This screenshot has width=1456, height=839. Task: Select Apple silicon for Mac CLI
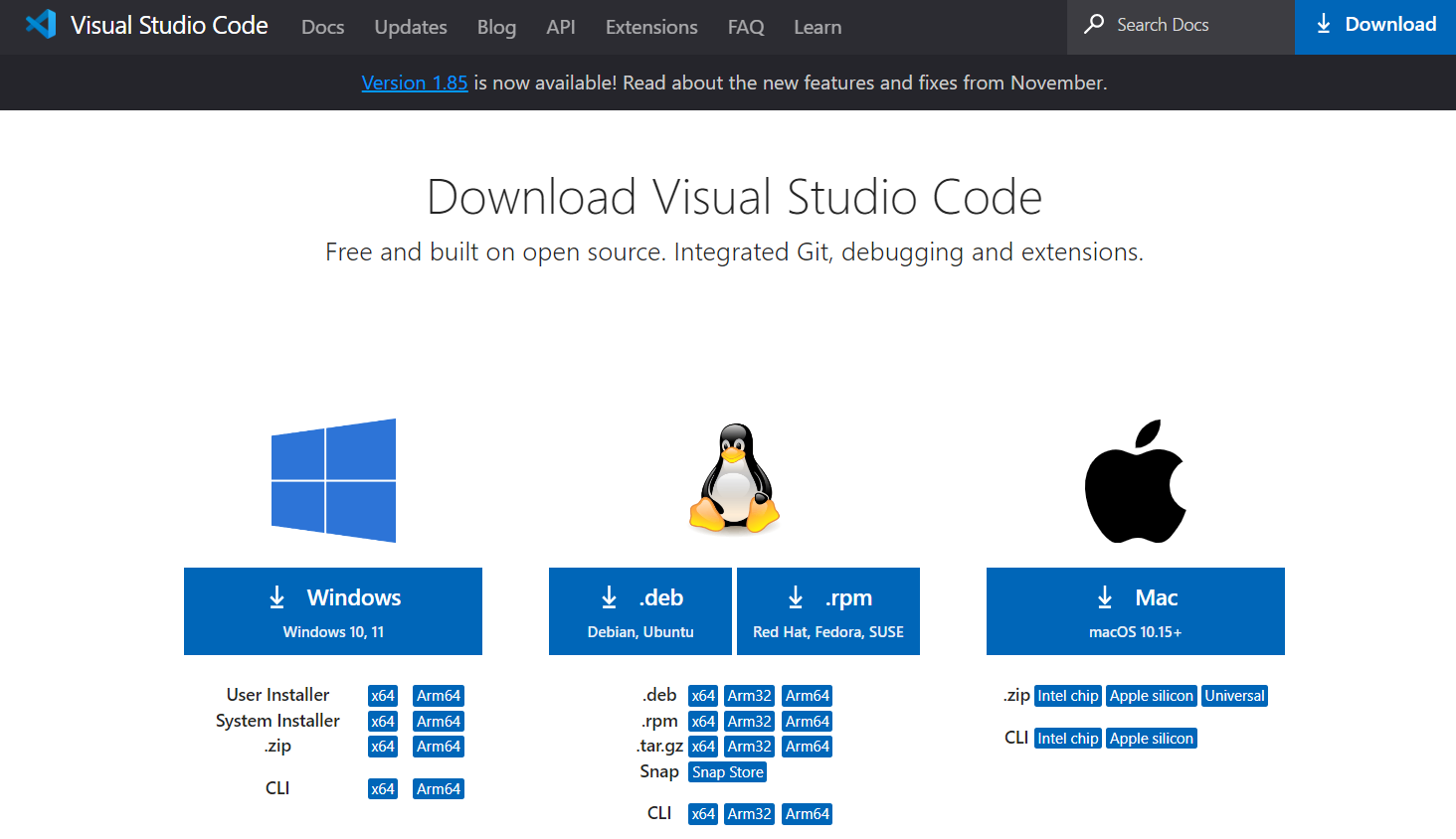pos(1152,739)
